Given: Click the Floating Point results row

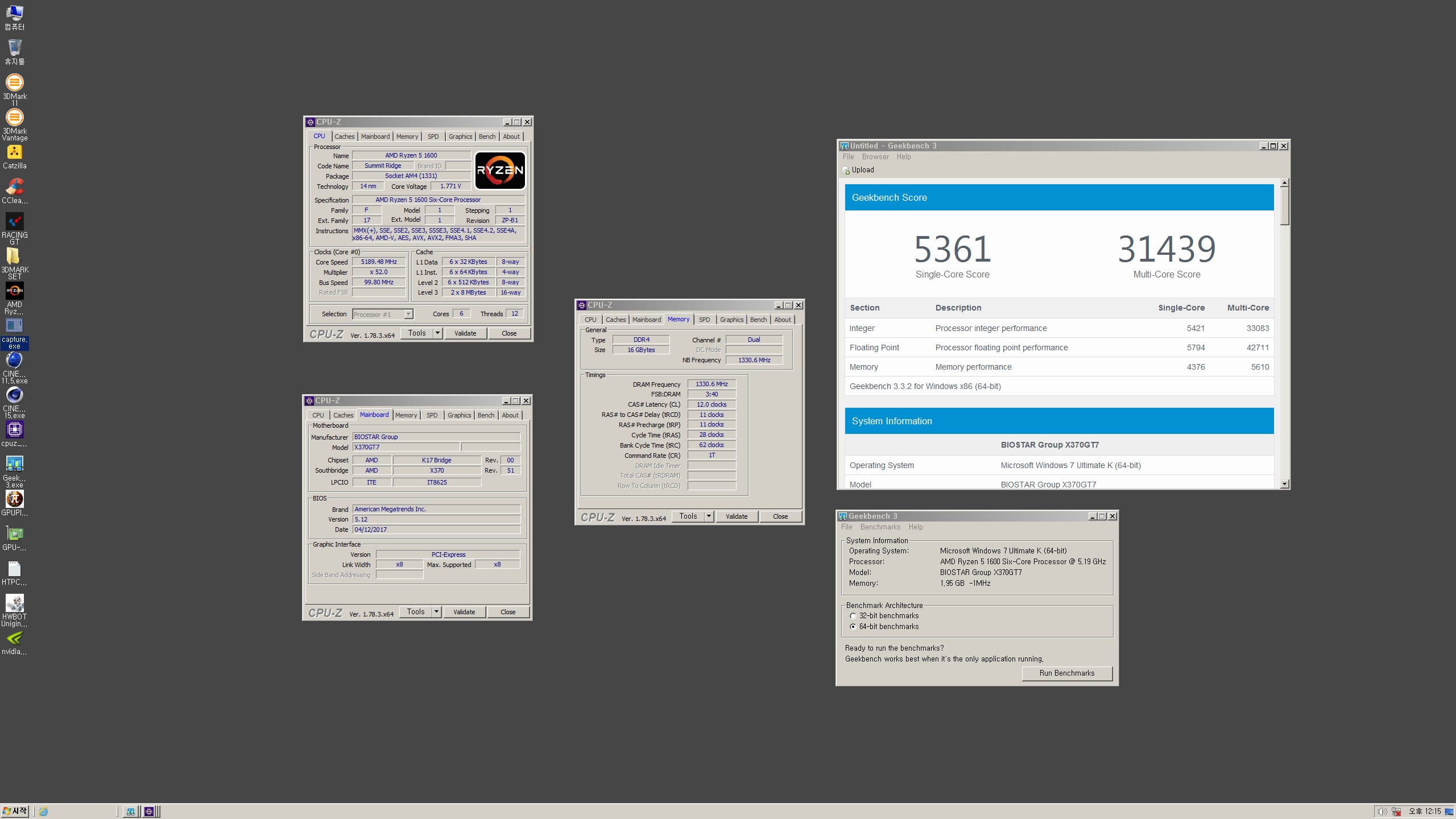Looking at the screenshot, I should [x=1059, y=348].
